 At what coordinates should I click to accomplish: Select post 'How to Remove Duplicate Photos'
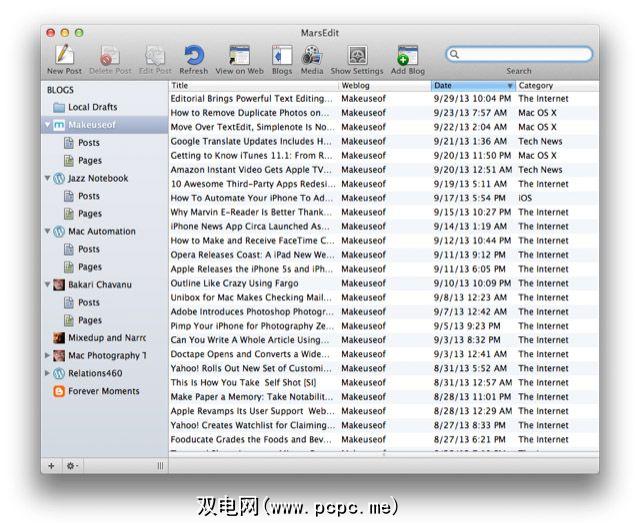pyautogui.click(x=384, y=113)
